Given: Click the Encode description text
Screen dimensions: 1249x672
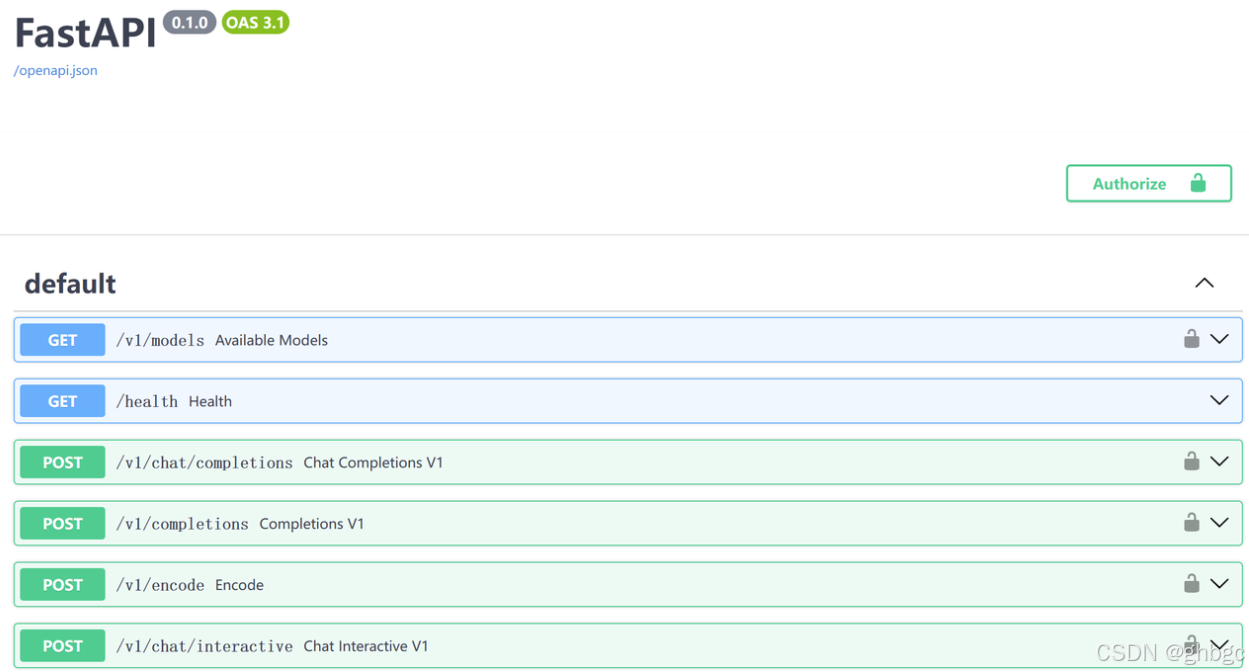Looking at the screenshot, I should tap(239, 584).
